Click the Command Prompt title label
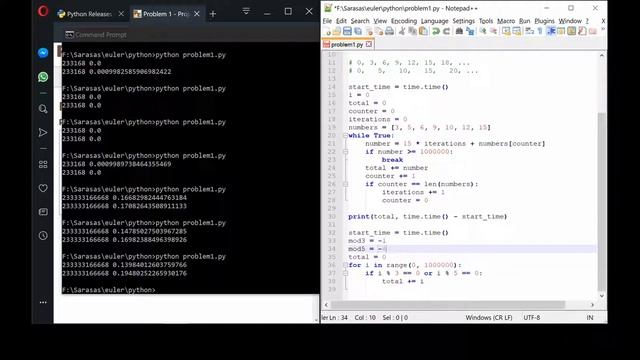Image resolution: width=640 pixels, height=360 pixels. point(101,35)
